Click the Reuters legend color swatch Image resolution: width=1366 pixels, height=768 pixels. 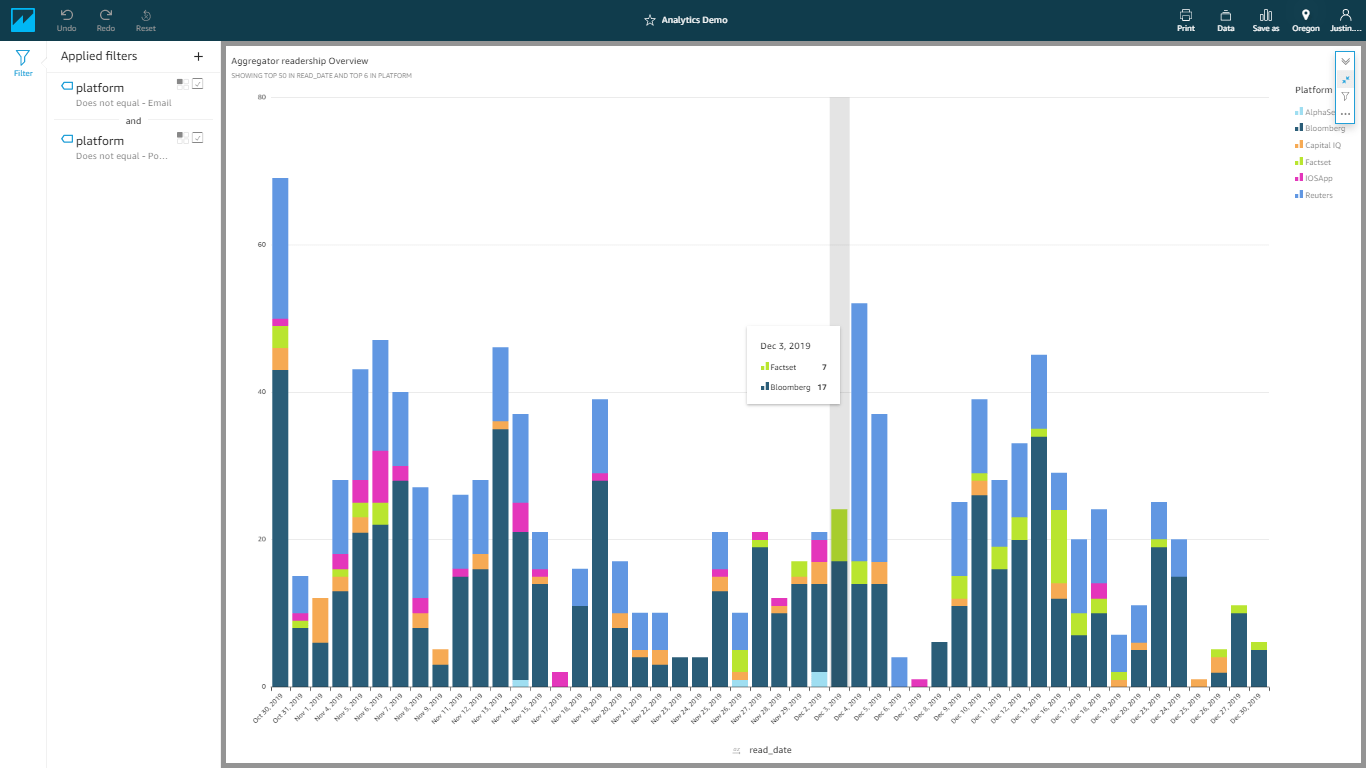click(1298, 195)
